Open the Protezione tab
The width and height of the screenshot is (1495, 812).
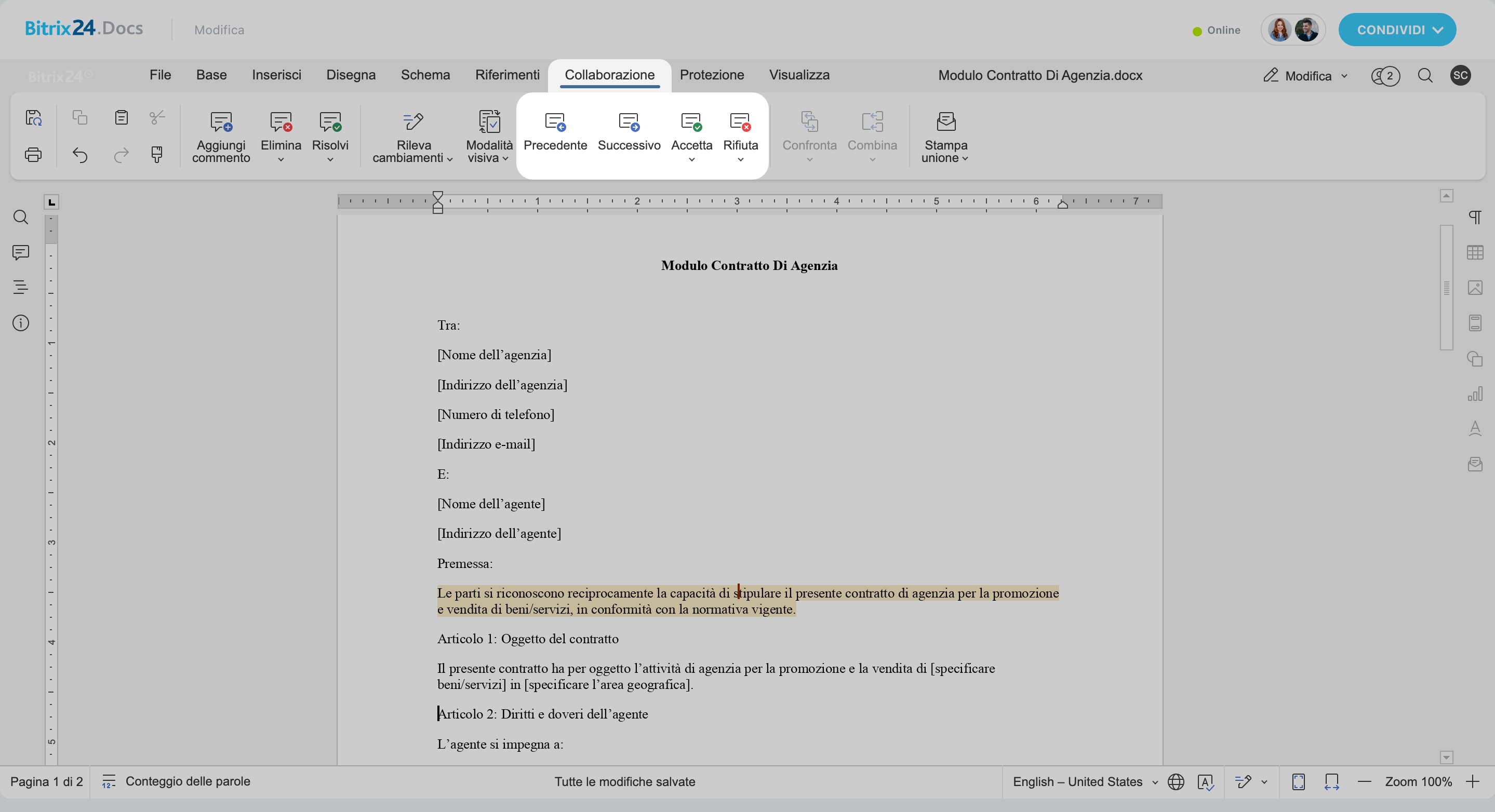point(712,75)
